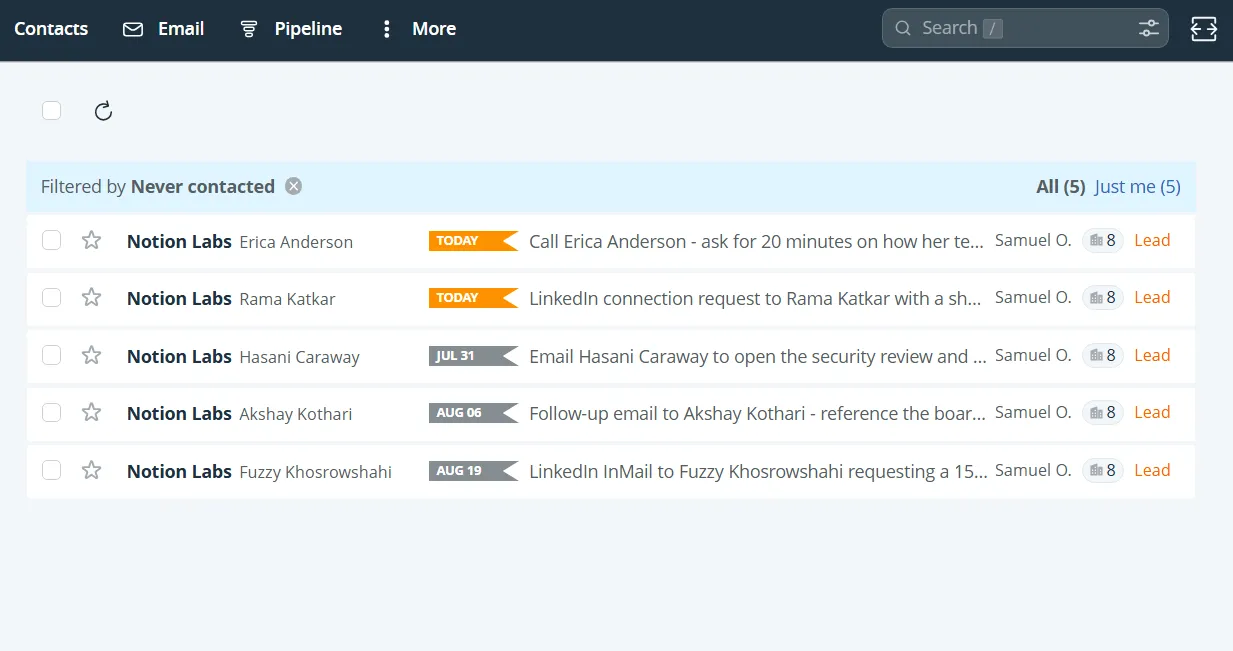Image resolution: width=1233 pixels, height=651 pixels.
Task: Toggle the select all checkbox
Action: pyautogui.click(x=51, y=111)
